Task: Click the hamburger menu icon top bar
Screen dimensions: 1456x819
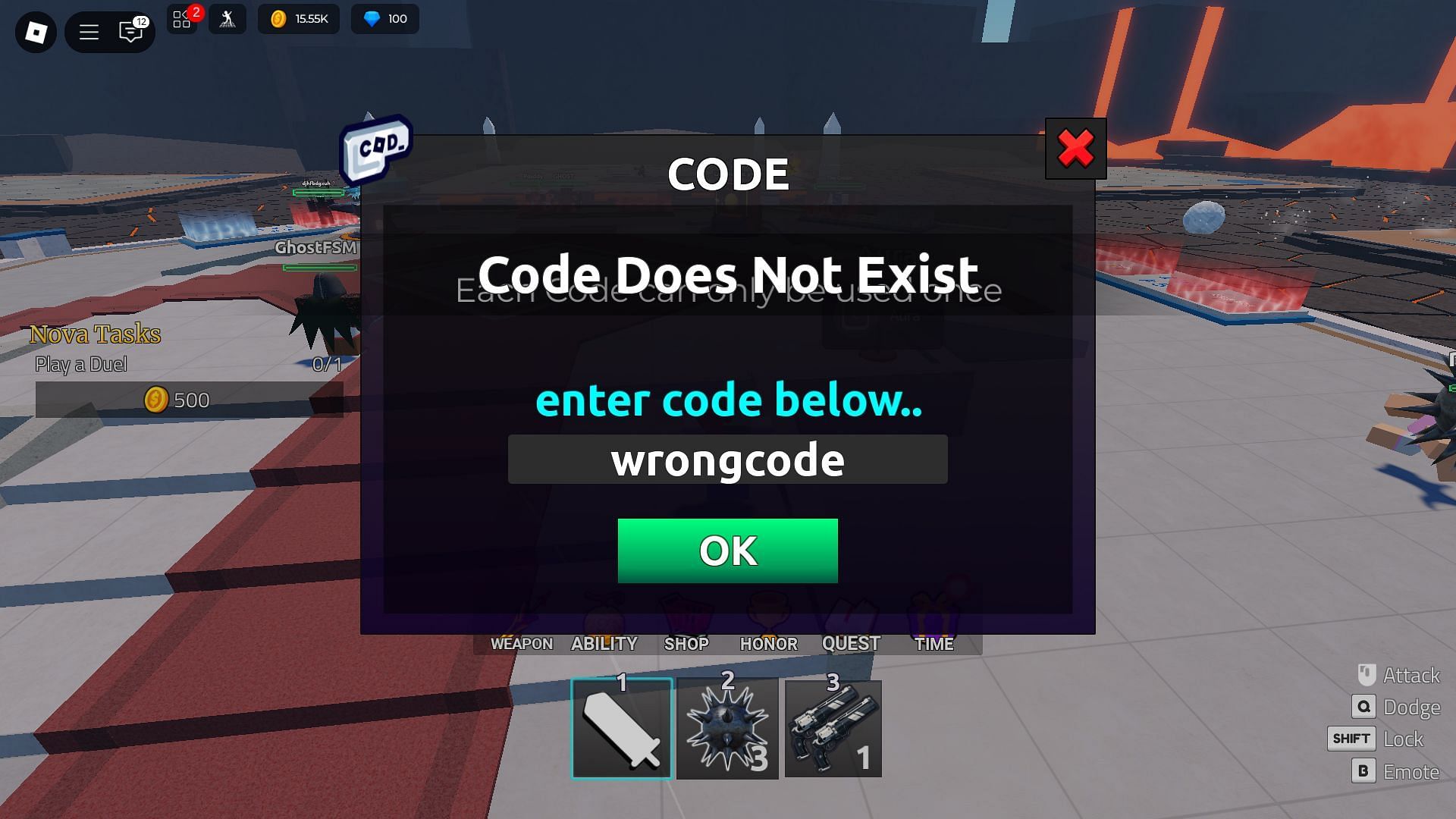Action: tap(88, 32)
